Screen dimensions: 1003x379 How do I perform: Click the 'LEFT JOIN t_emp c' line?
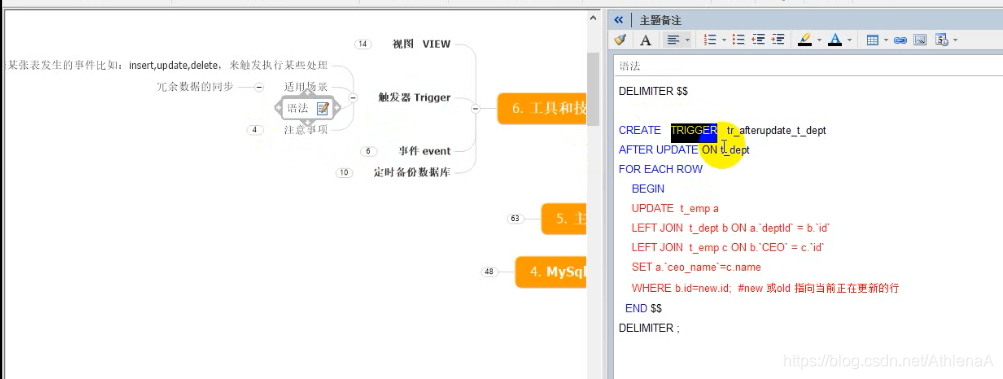click(728, 247)
